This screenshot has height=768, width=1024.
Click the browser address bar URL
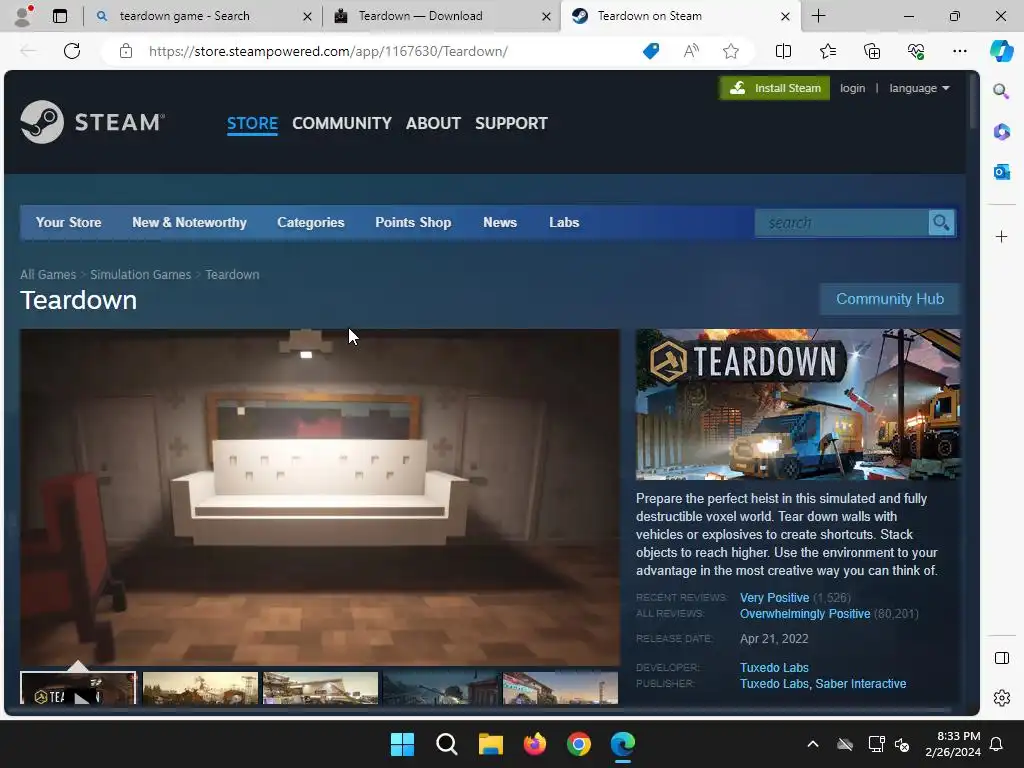pos(328,51)
